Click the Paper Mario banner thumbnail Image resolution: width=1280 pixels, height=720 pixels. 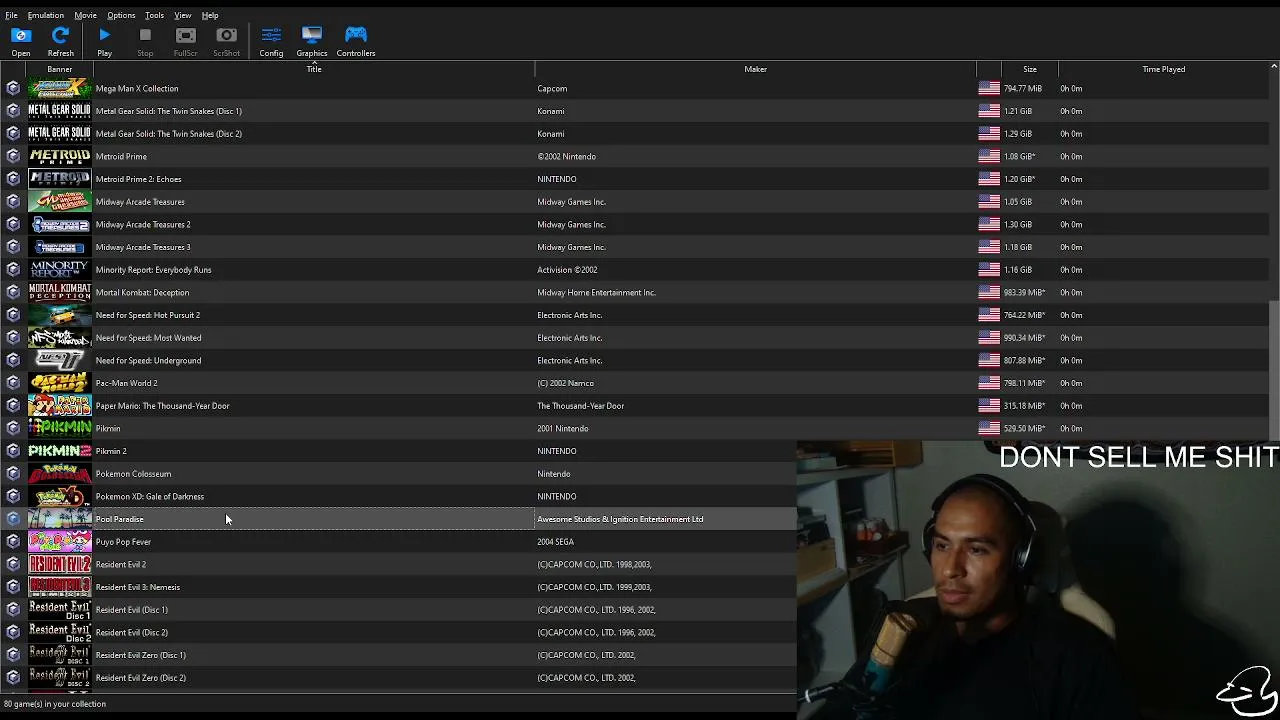coord(60,406)
